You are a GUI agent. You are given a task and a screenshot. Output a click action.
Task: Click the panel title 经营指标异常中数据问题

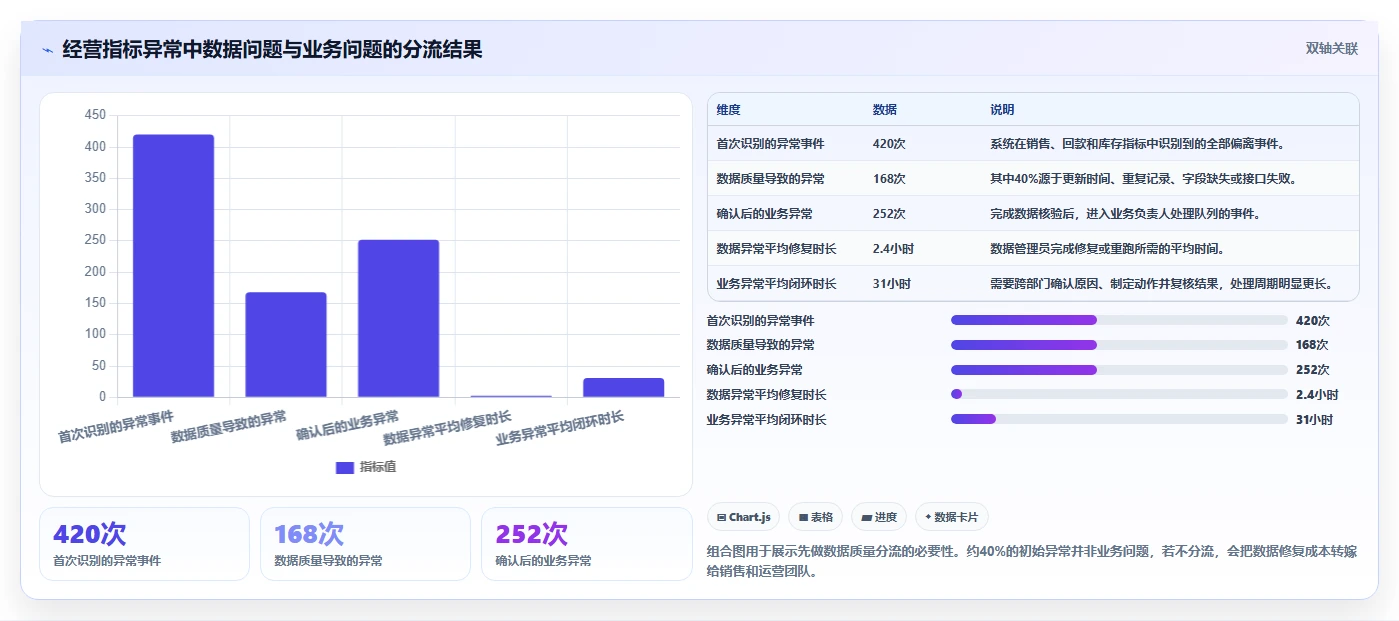(x=272, y=49)
